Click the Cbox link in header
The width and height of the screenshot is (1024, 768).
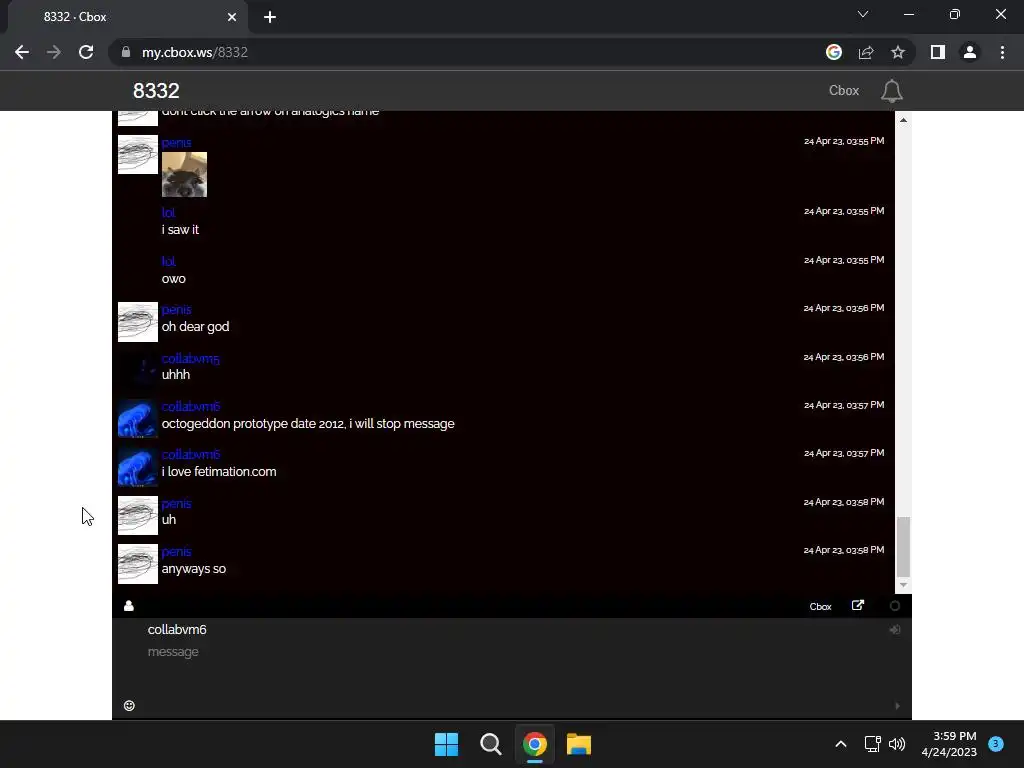(x=844, y=91)
